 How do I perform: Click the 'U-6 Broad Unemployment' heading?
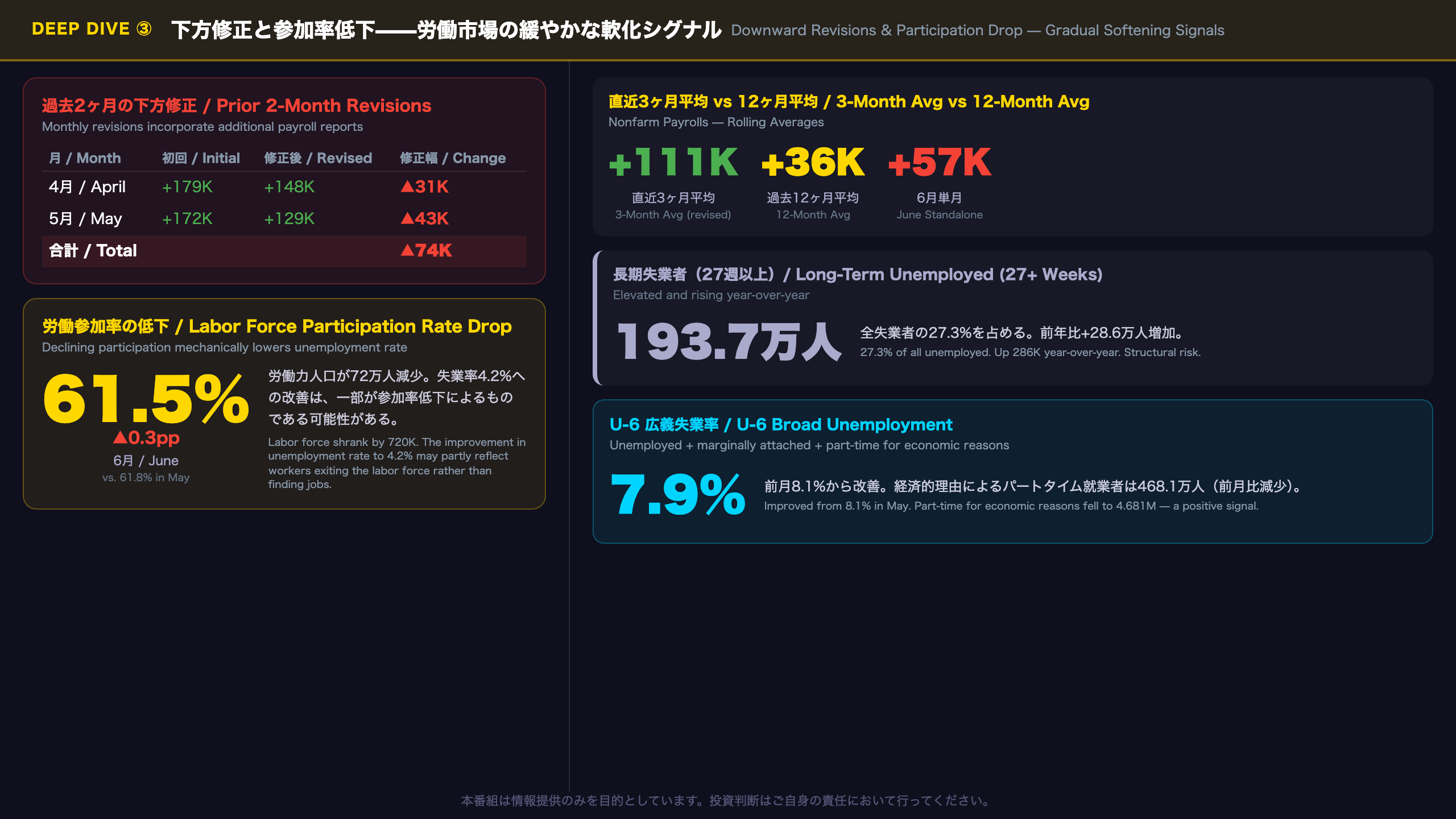tap(781, 424)
